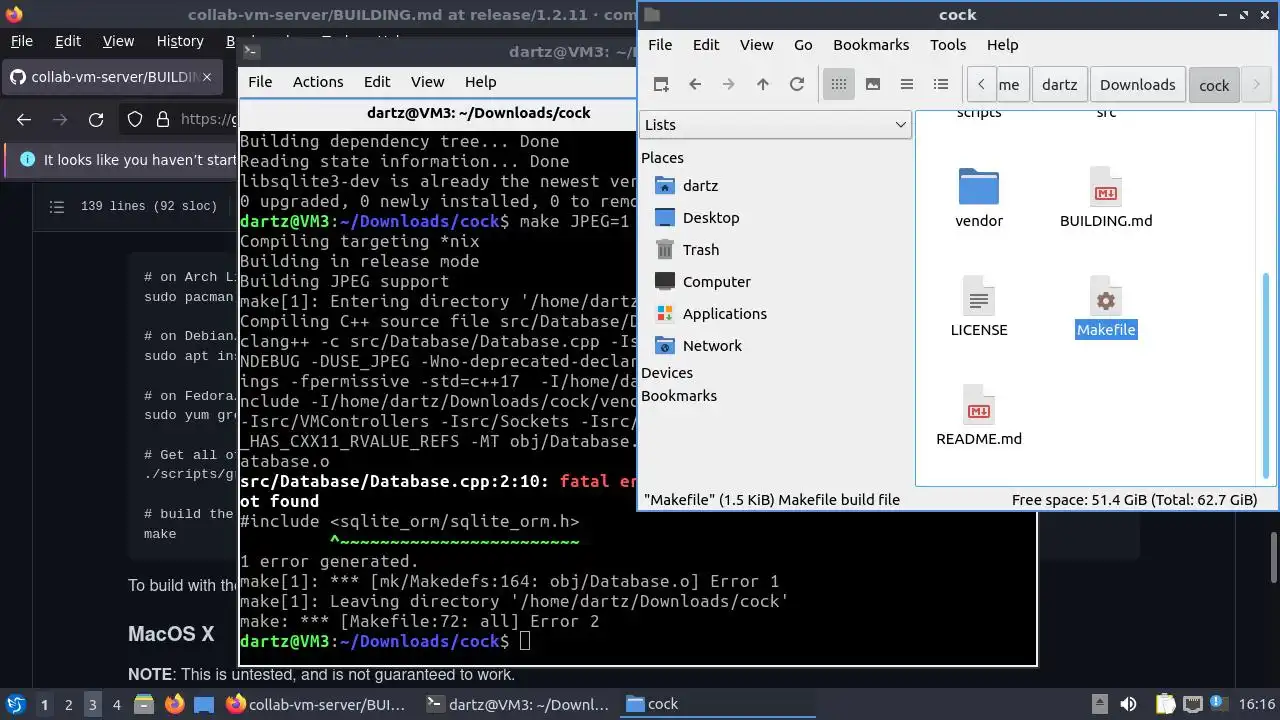Switch to compact list view

tap(907, 84)
